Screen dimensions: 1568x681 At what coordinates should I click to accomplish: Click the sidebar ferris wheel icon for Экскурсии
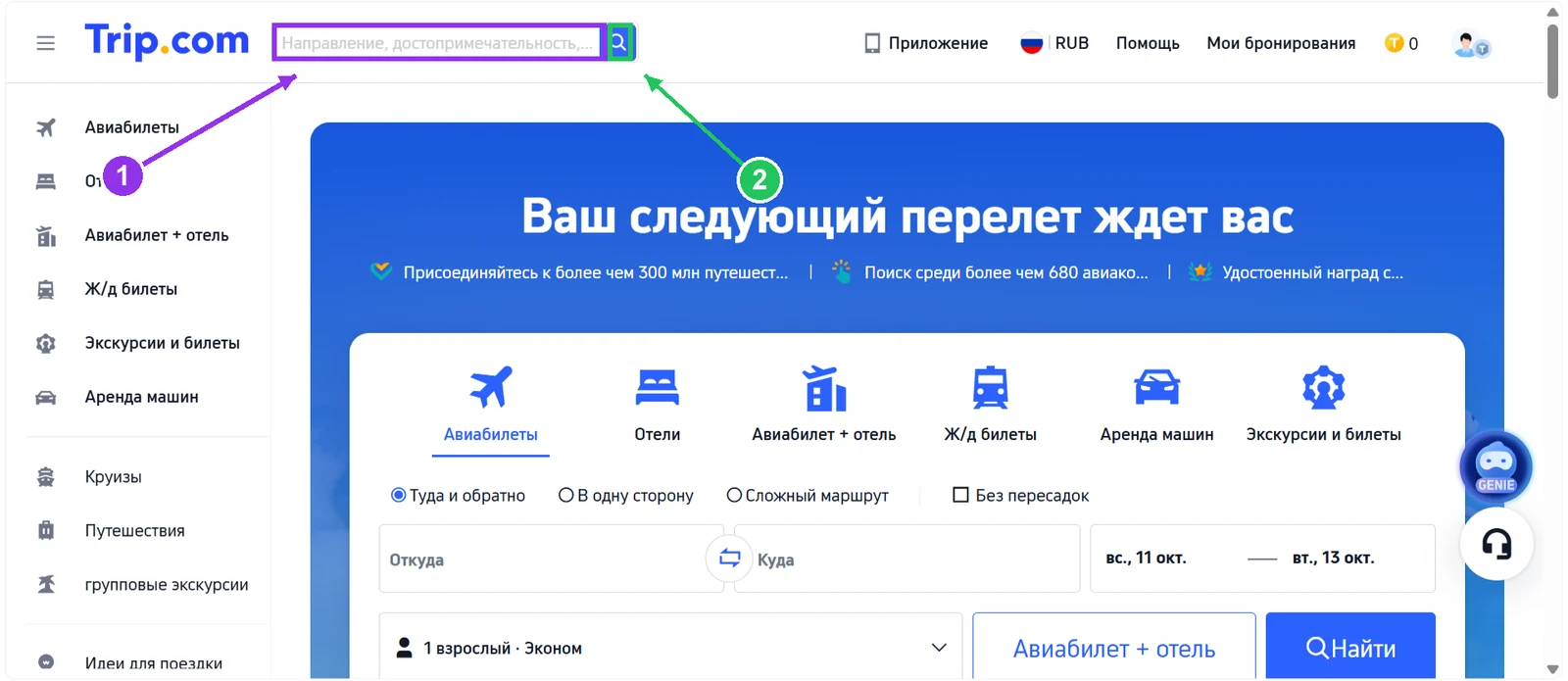point(46,343)
